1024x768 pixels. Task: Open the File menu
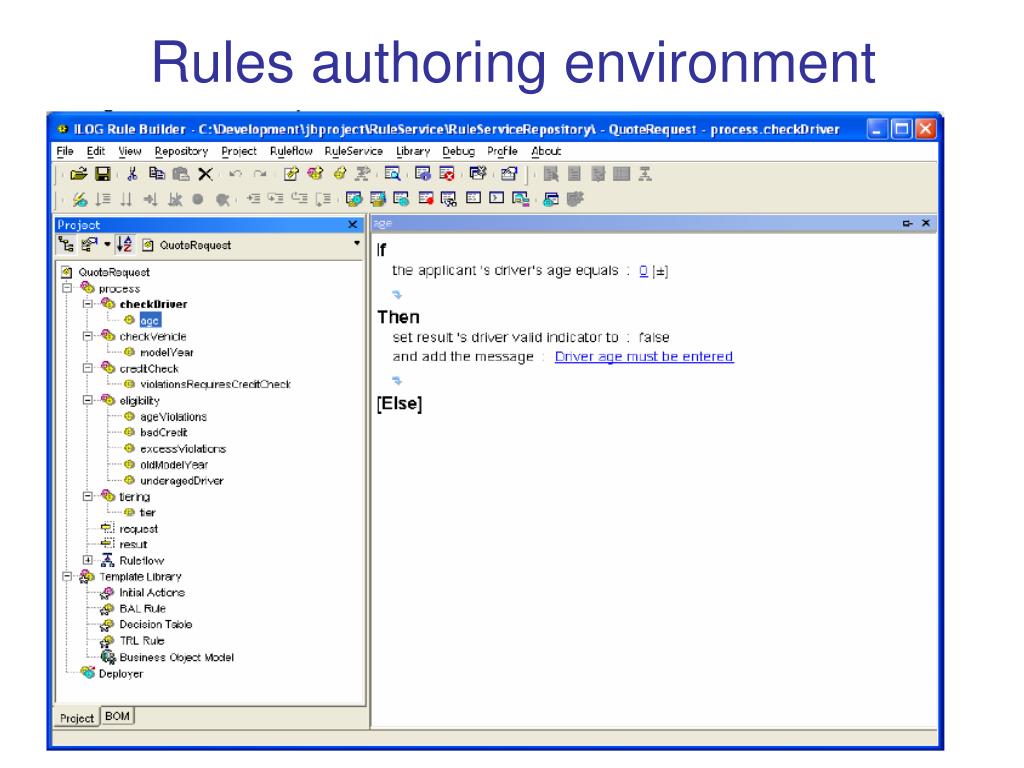point(65,151)
